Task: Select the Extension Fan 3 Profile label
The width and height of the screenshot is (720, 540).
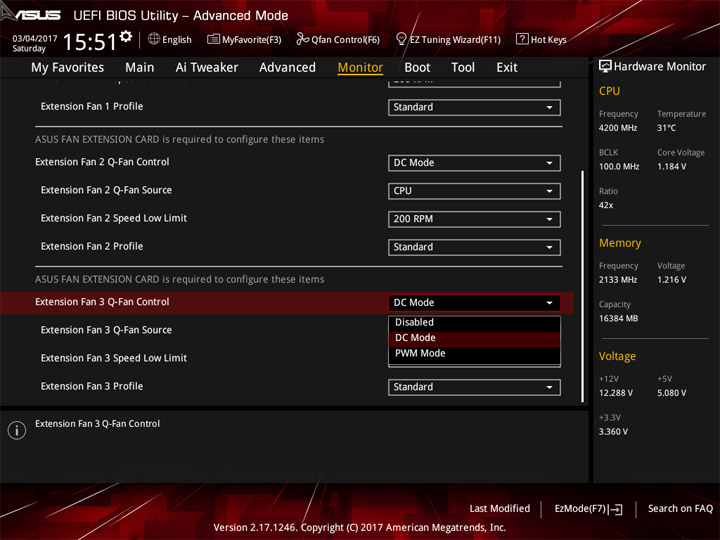Action: pos(92,387)
